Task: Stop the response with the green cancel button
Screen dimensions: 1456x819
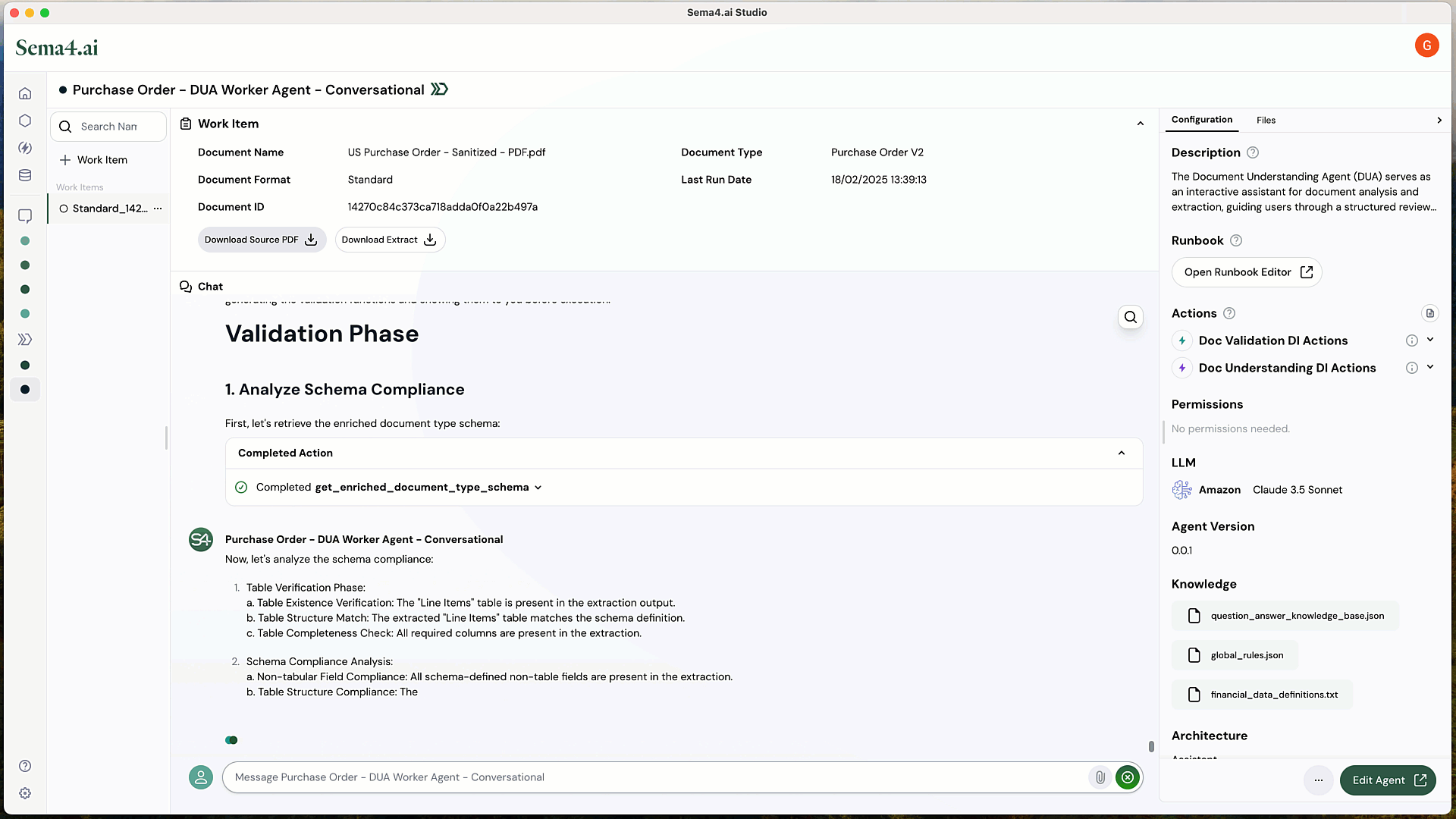Action: coord(1128,777)
